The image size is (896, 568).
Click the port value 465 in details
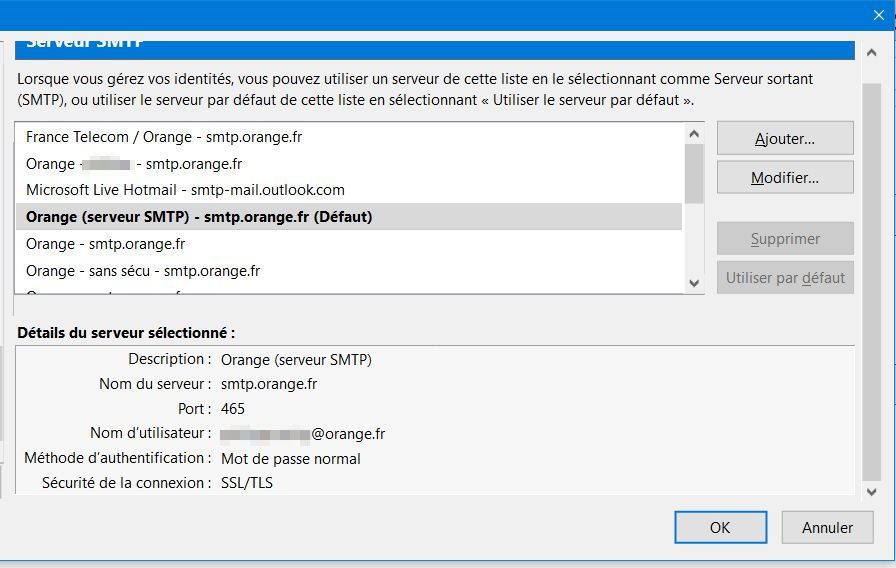pyautogui.click(x=233, y=409)
